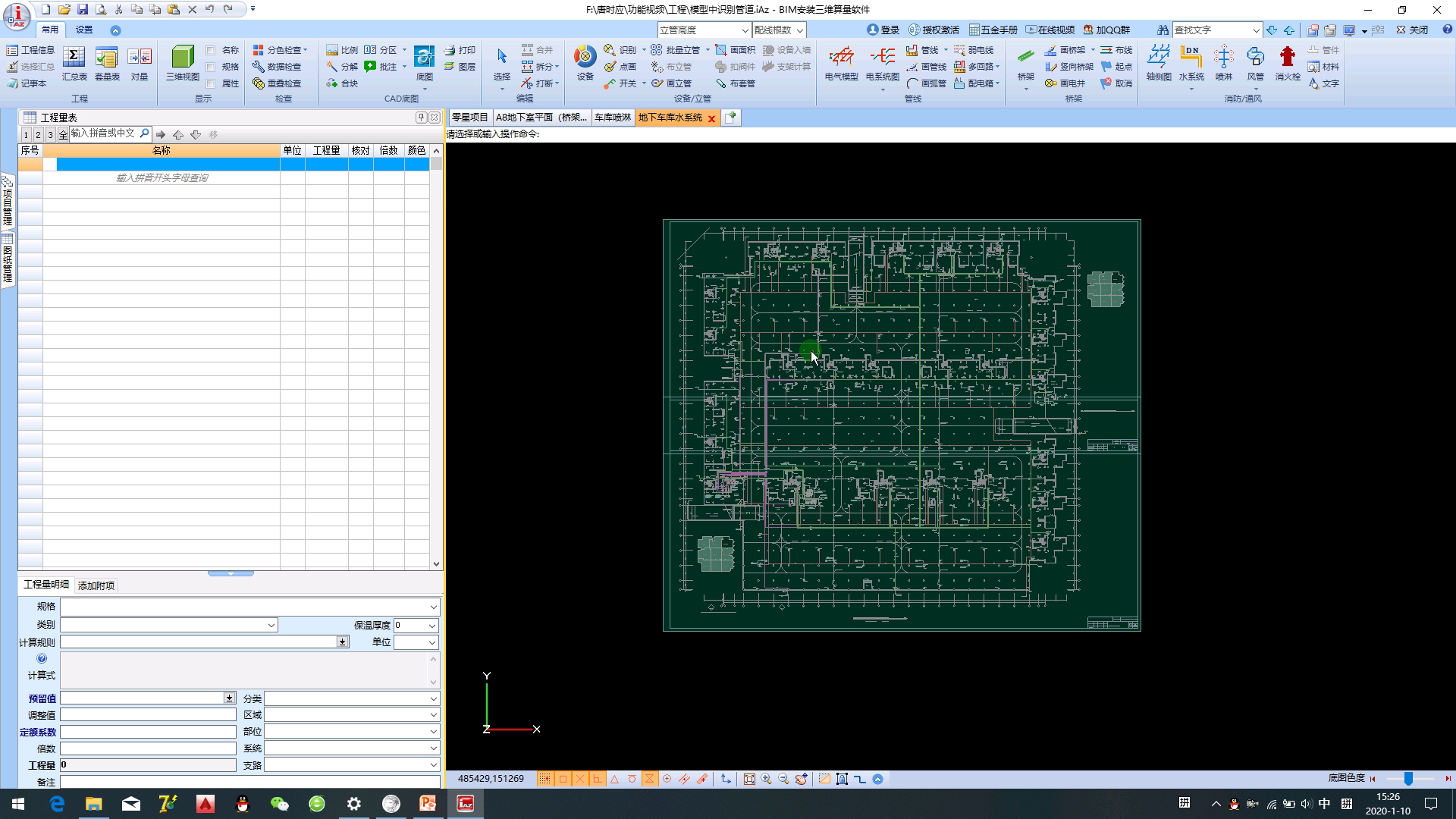Click the 识别 recognize tool
The image size is (1456, 819).
[620, 50]
